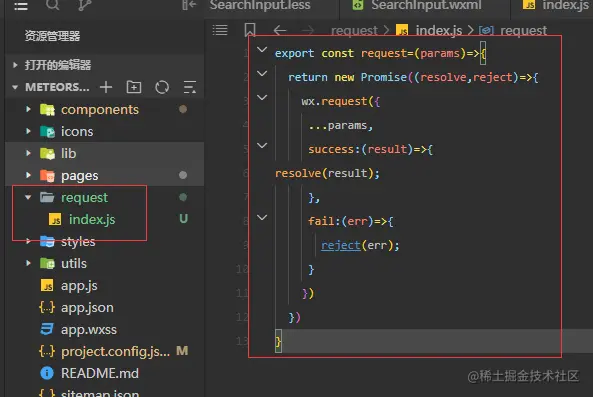This screenshot has width=593, height=397.
Task: Select the styles folder
Action: [x=78, y=241]
